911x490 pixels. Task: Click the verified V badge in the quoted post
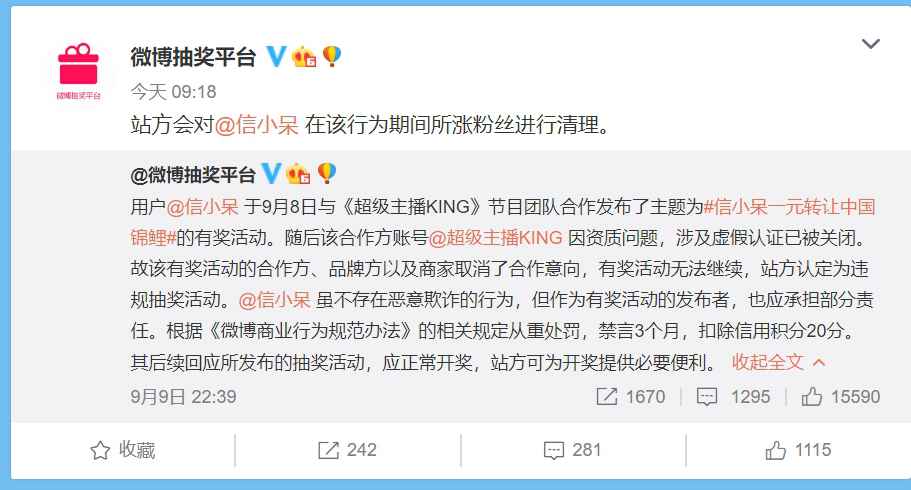coord(271,174)
